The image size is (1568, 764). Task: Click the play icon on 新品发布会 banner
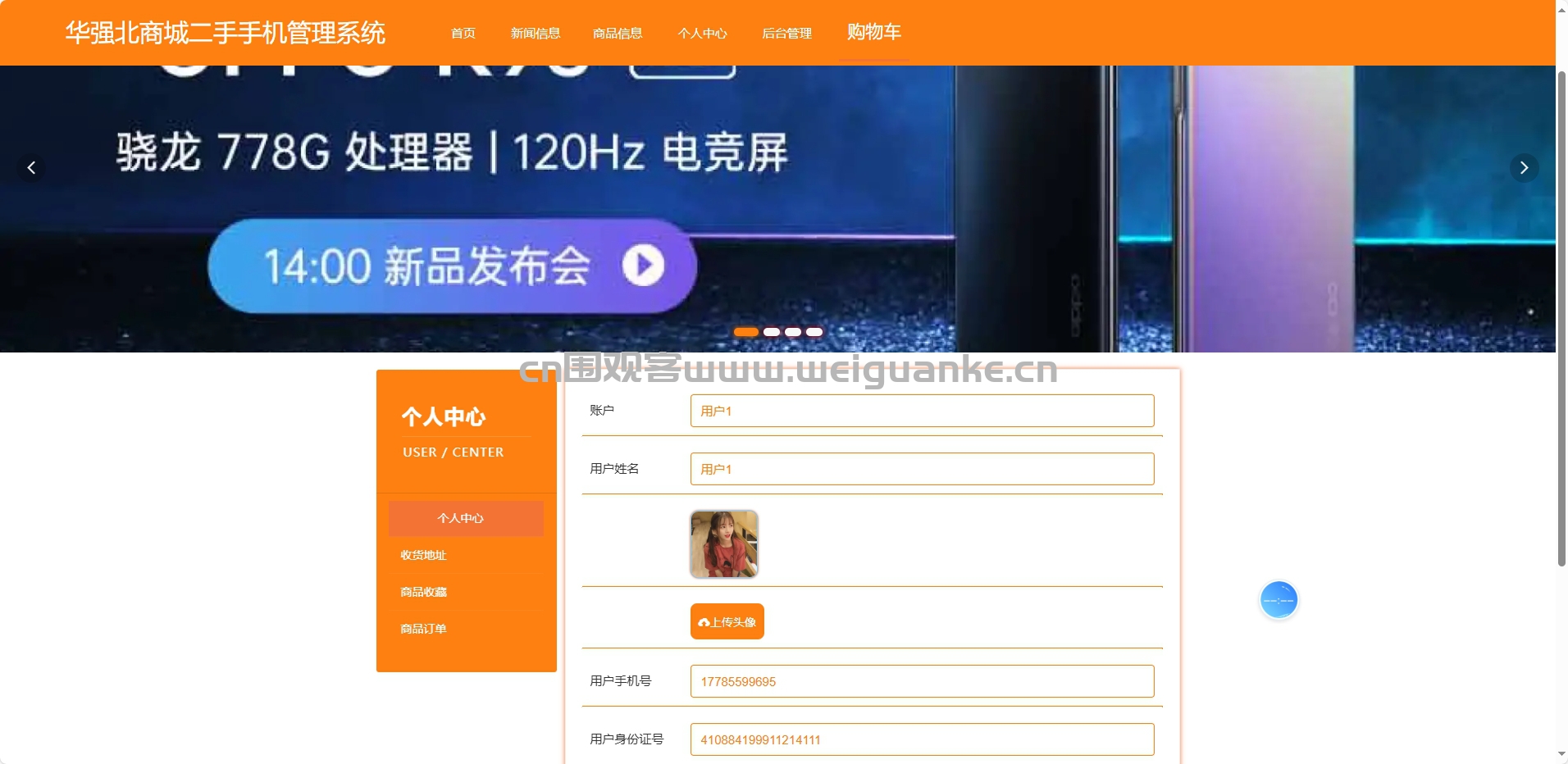tap(643, 266)
